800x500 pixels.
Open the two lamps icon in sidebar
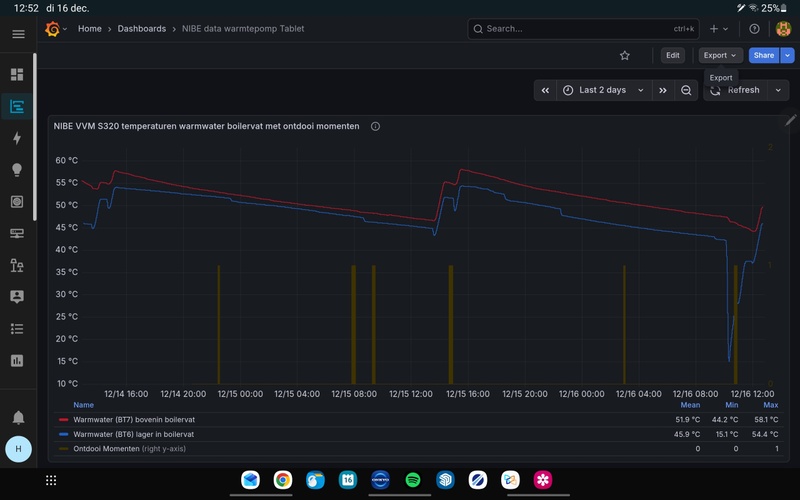click(x=17, y=265)
